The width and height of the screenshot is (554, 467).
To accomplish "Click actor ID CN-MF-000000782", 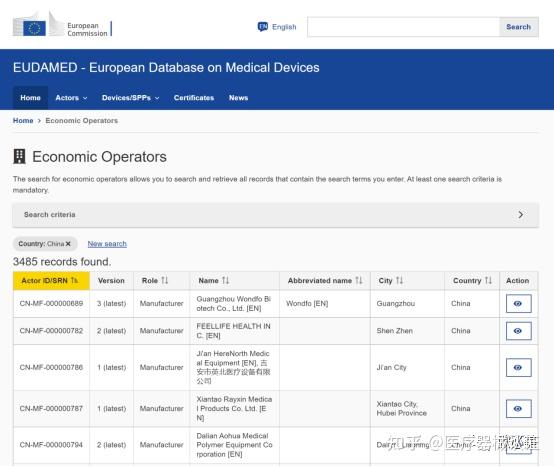I will (x=51, y=331).
